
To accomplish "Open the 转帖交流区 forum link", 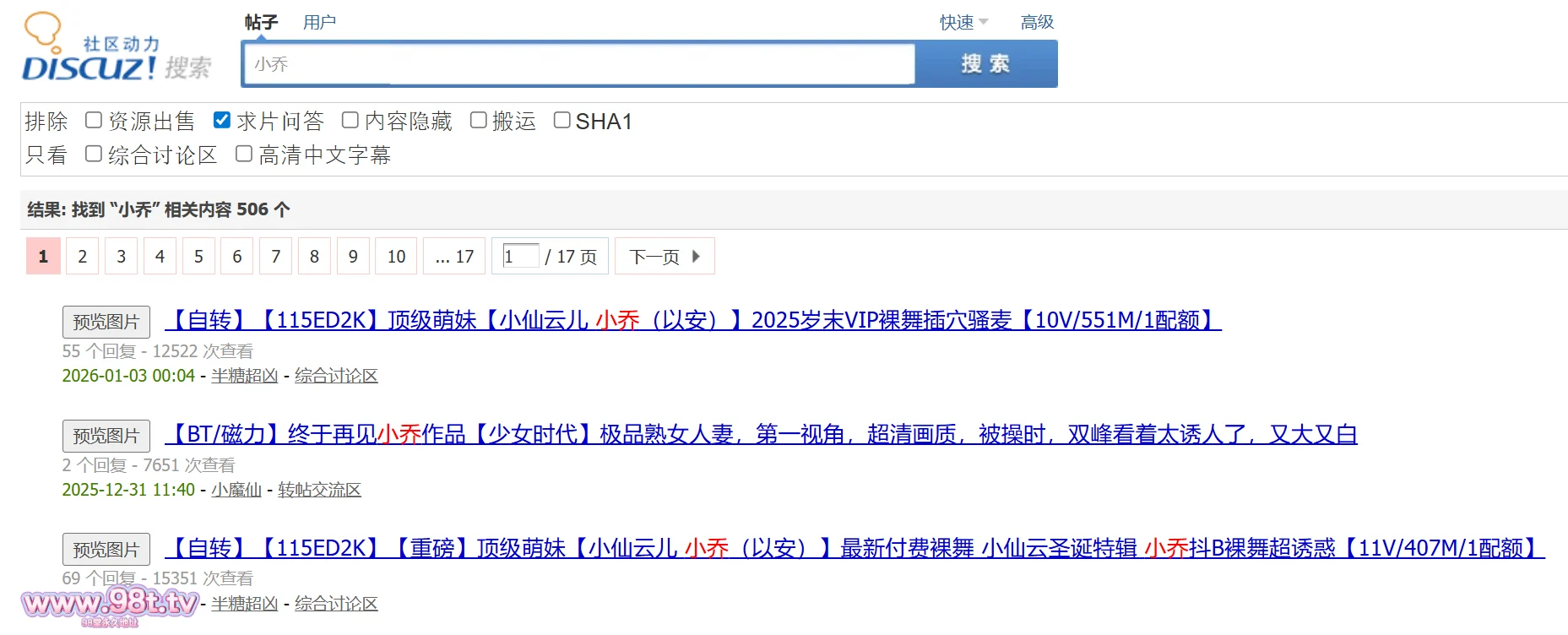I will click(x=319, y=490).
